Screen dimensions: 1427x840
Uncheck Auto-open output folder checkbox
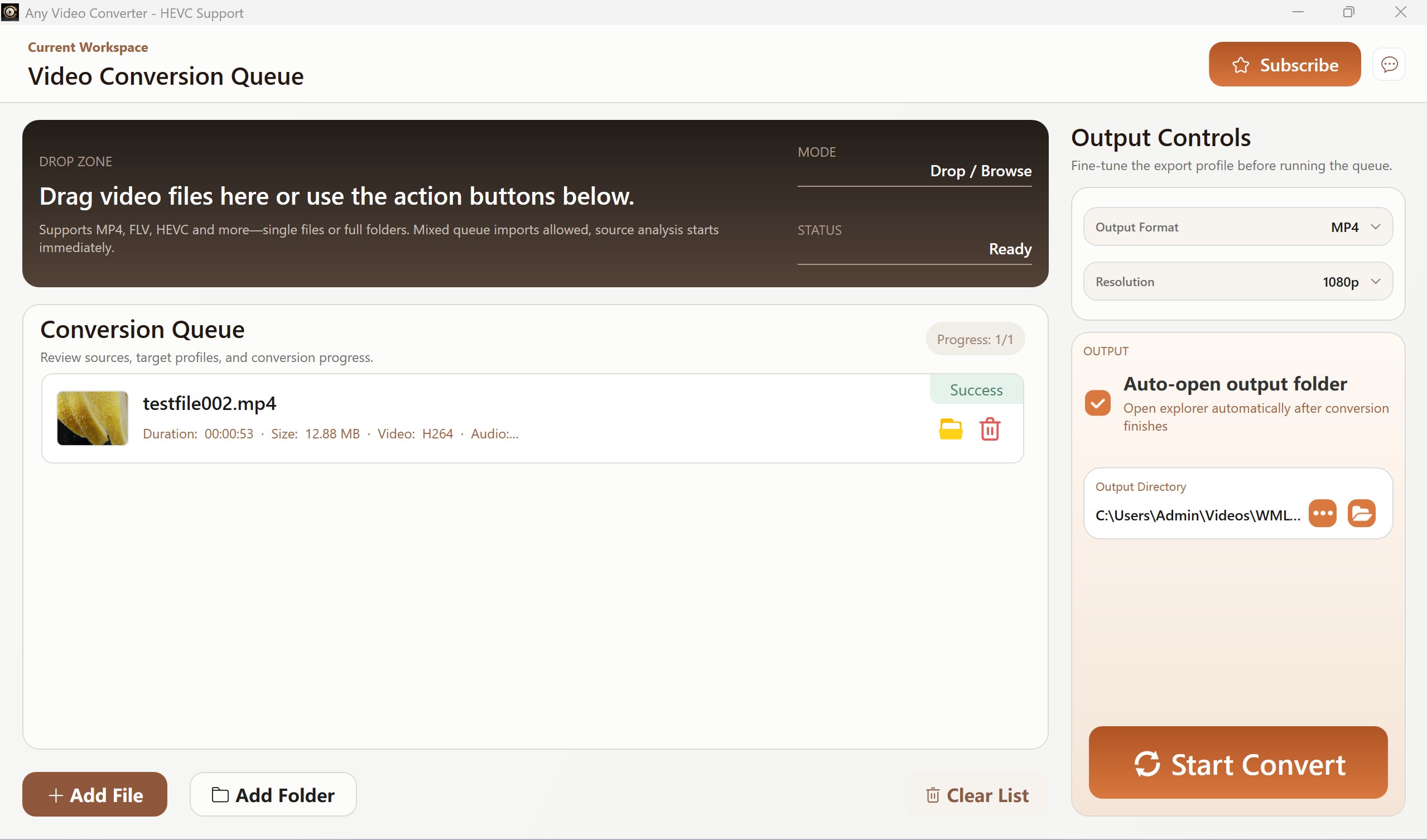click(1097, 403)
